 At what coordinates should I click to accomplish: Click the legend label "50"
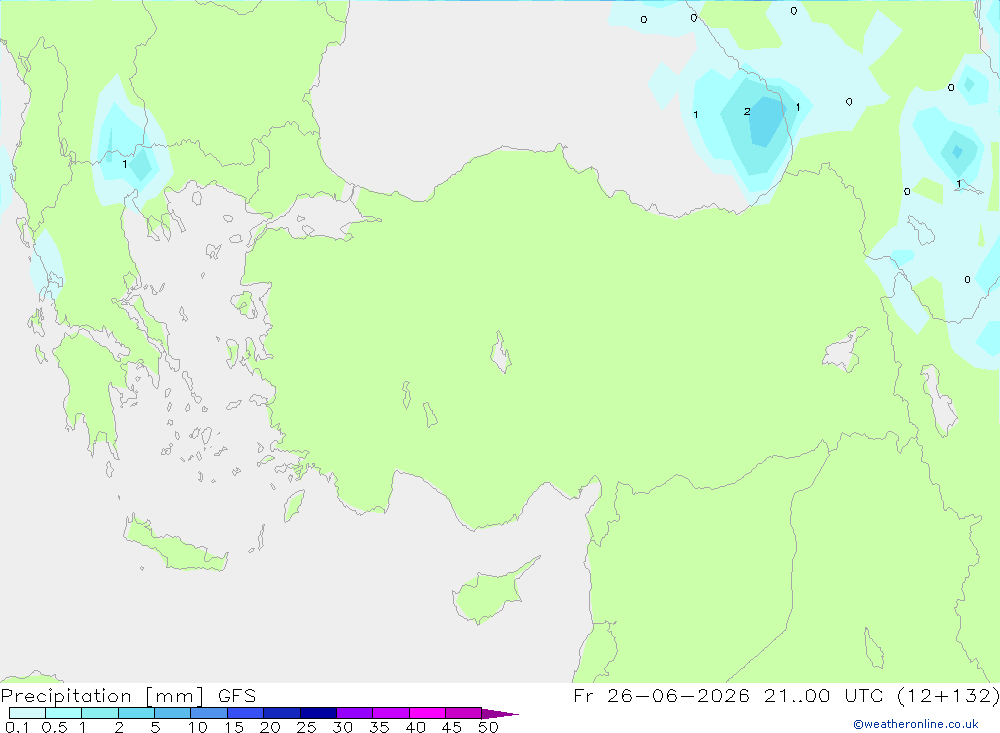tap(489, 727)
